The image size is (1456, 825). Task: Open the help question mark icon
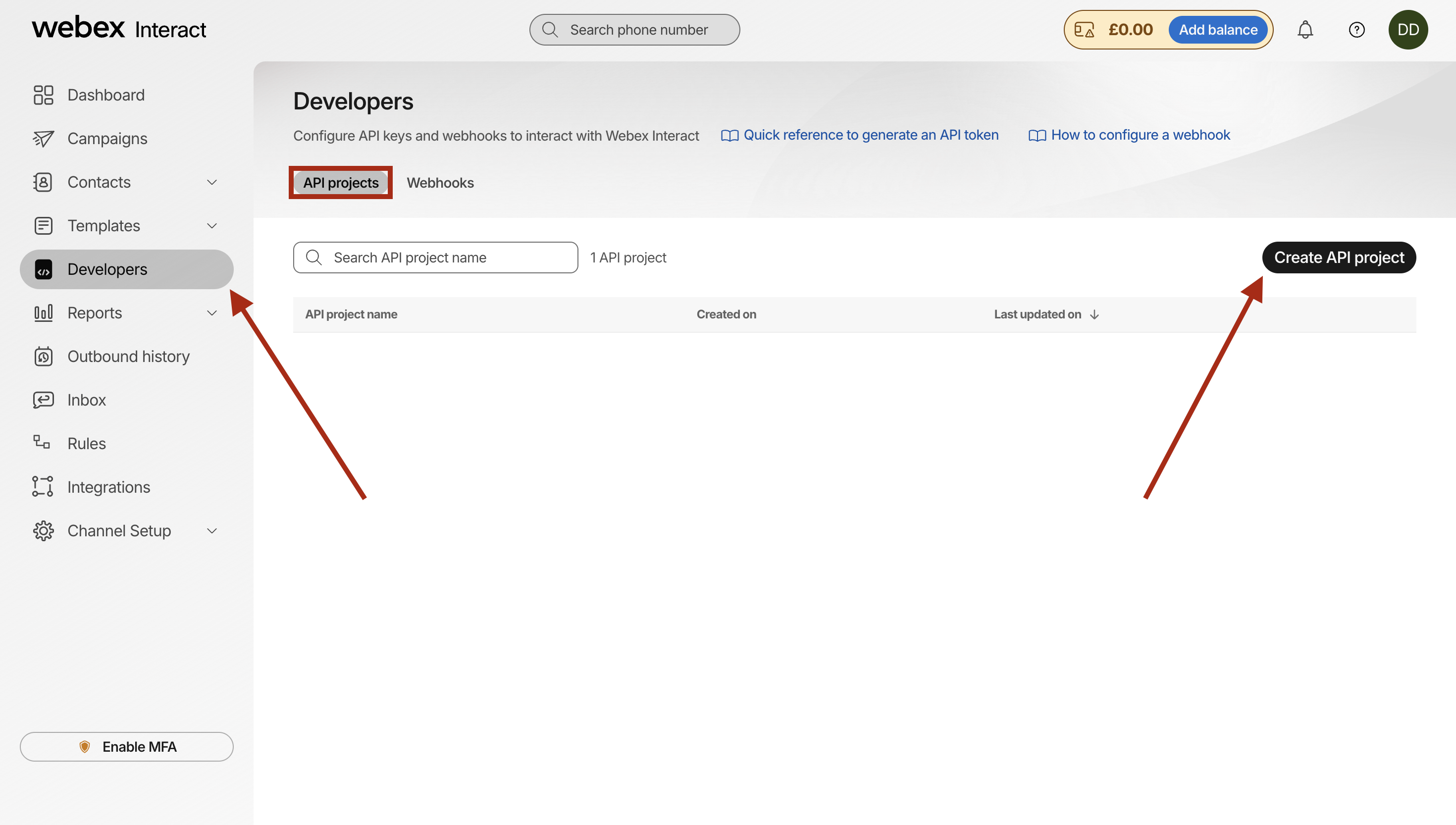pyautogui.click(x=1356, y=30)
